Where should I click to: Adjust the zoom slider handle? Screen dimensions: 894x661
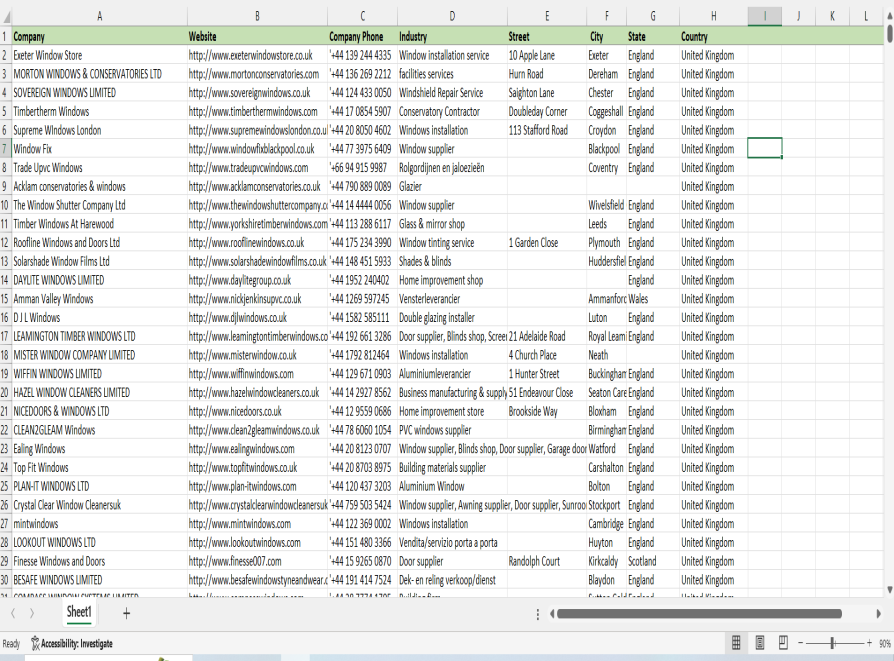click(x=832, y=643)
